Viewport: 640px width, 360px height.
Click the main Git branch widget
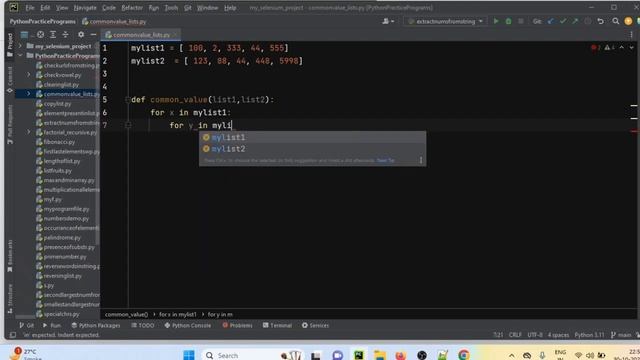(x=621, y=335)
